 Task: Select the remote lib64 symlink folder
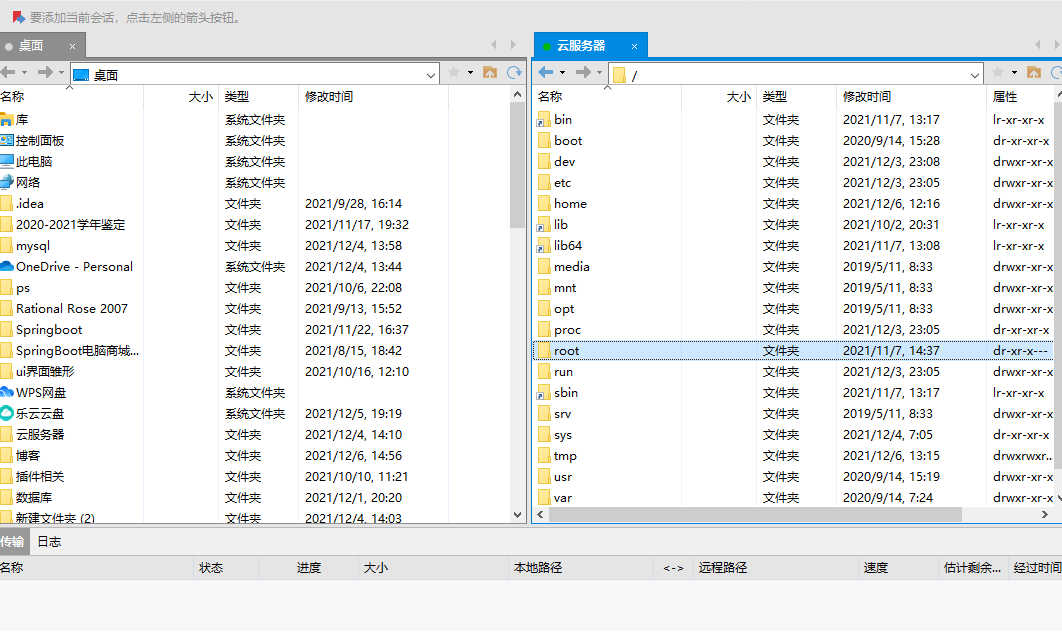pyautogui.click(x=559, y=246)
